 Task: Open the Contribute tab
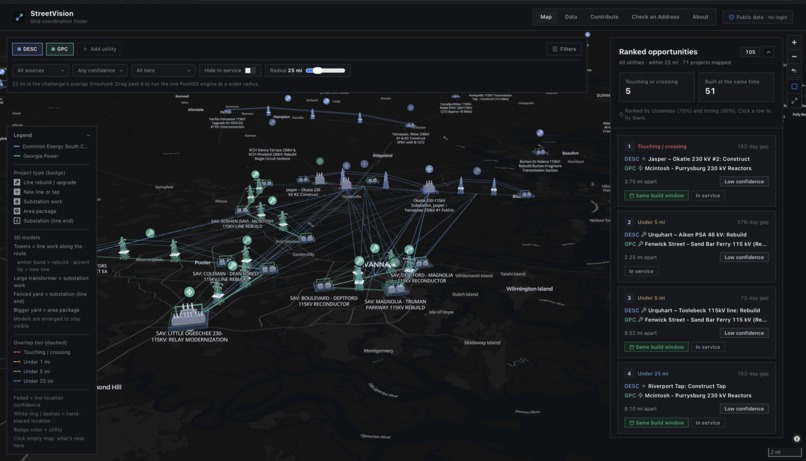[604, 17]
